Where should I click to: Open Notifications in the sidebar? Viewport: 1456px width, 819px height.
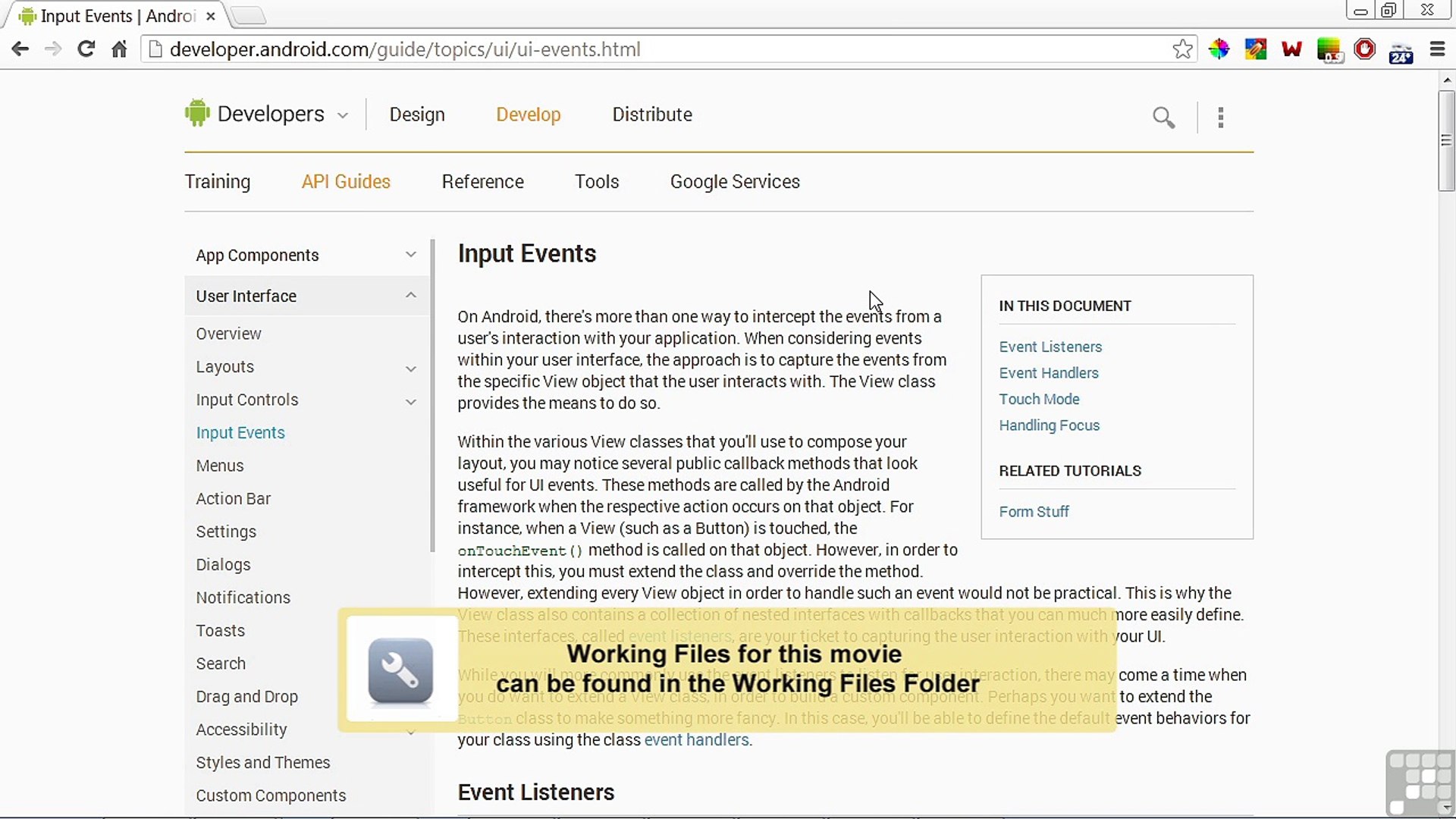tap(243, 598)
